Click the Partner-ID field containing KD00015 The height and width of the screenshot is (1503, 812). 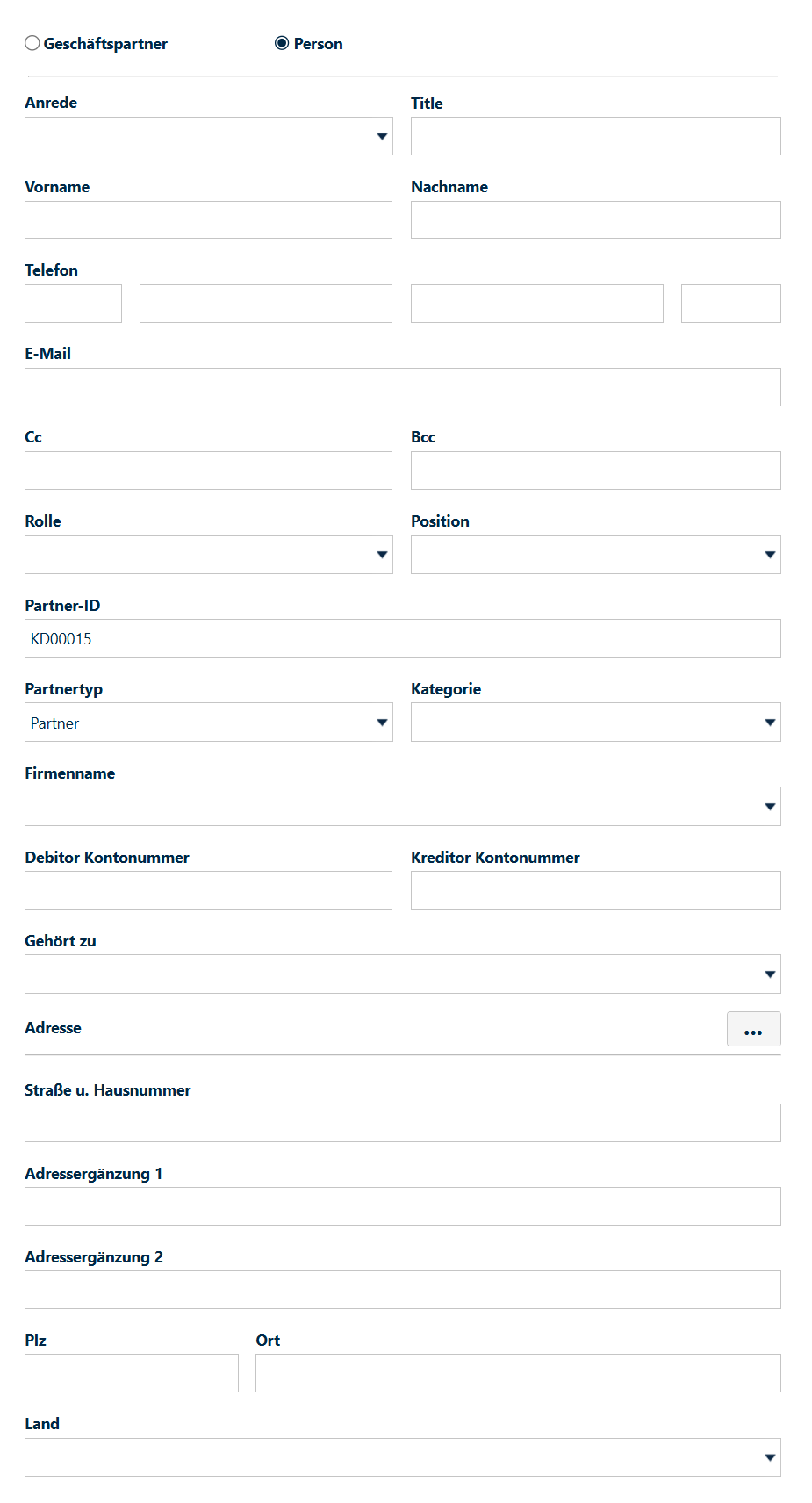[403, 638]
